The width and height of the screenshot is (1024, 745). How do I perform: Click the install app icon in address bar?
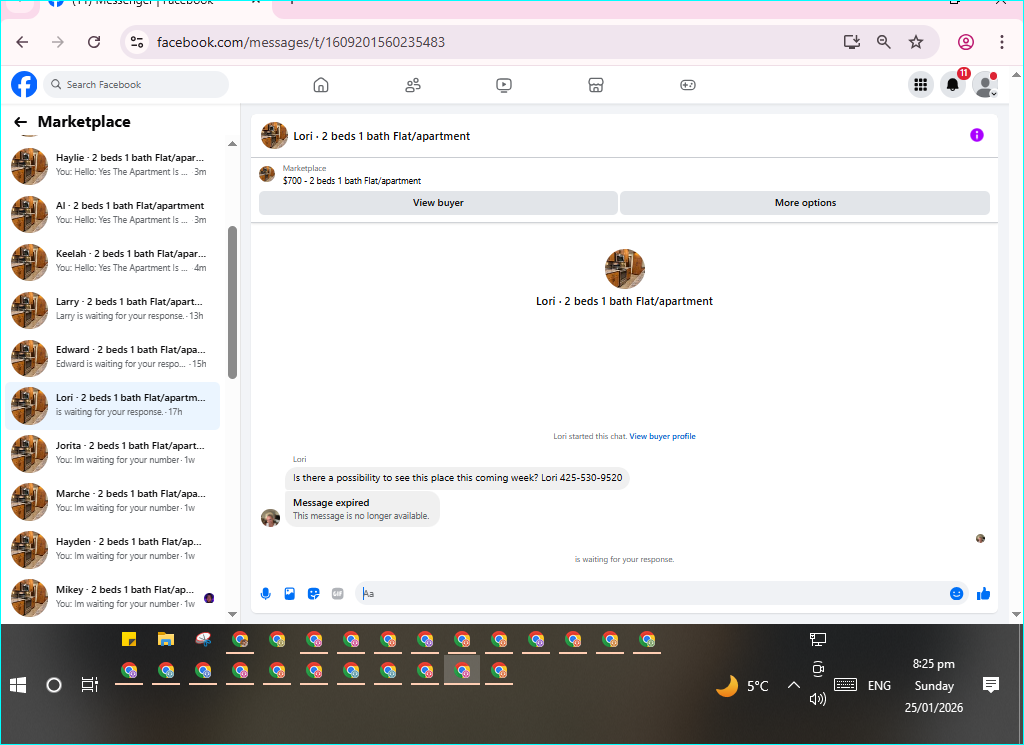click(852, 42)
